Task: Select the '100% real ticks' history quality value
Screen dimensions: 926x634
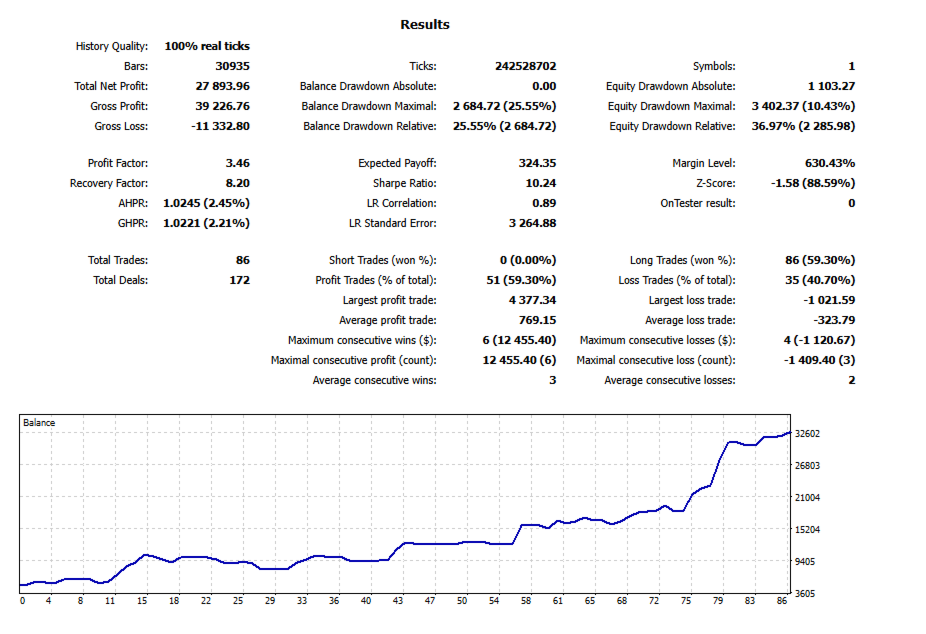Action: 207,46
